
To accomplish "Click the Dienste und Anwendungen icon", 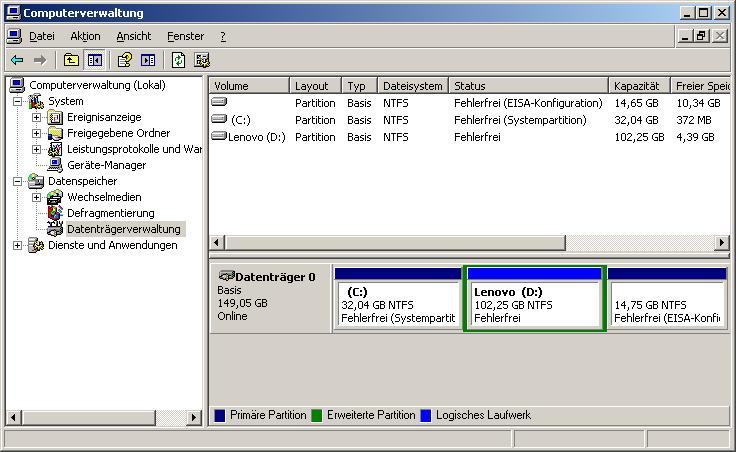I will (36, 245).
